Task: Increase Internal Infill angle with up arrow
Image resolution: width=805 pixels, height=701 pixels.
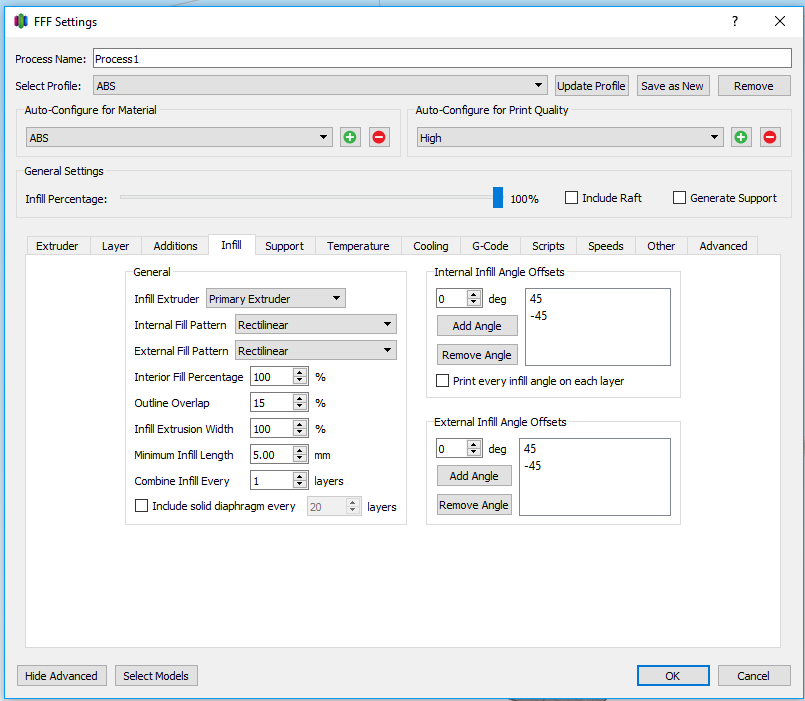Action: [474, 294]
